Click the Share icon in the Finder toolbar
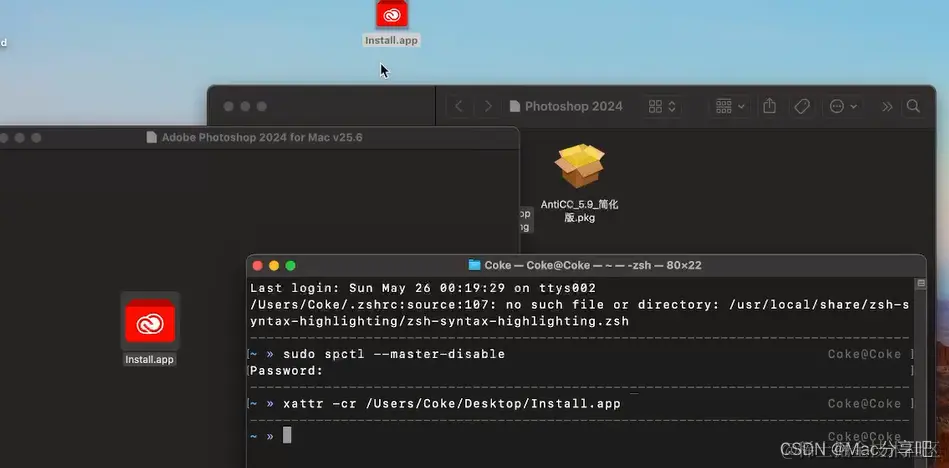Screen dimensions: 949x468 click(769, 107)
